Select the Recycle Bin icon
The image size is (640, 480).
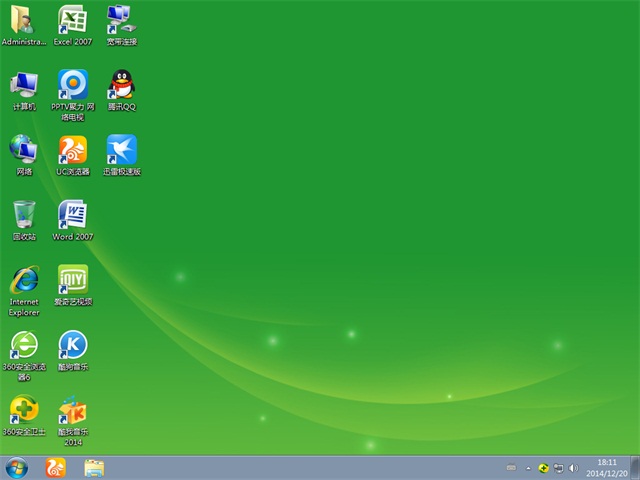click(24, 215)
